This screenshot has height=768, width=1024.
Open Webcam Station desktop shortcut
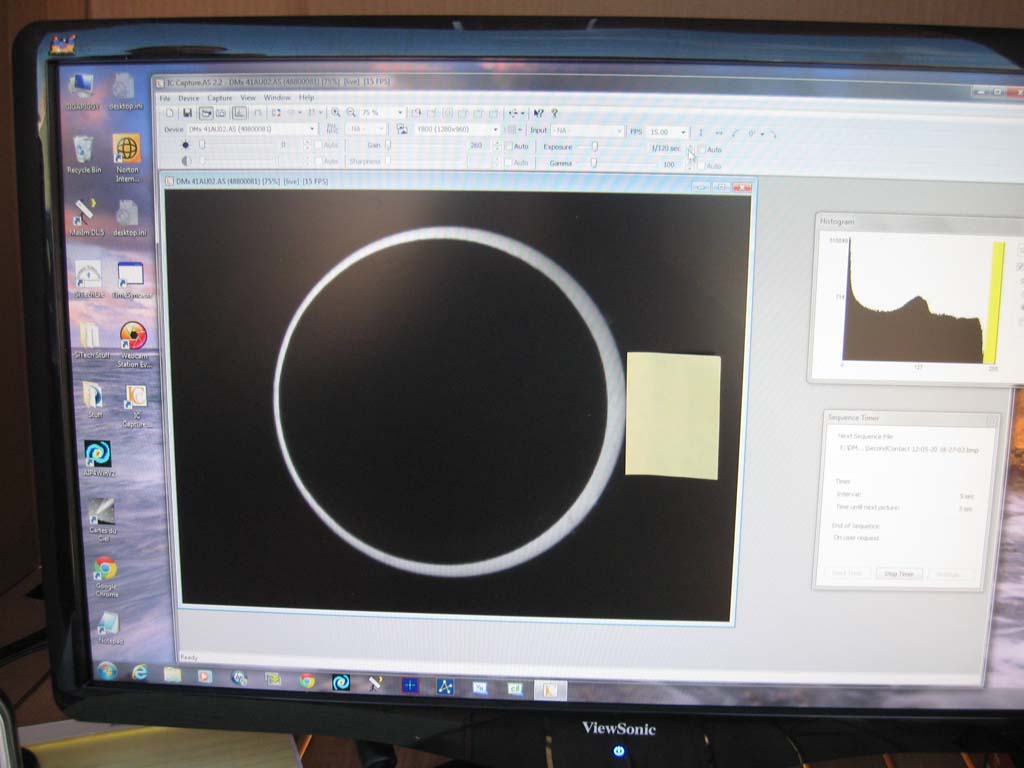[x=134, y=345]
